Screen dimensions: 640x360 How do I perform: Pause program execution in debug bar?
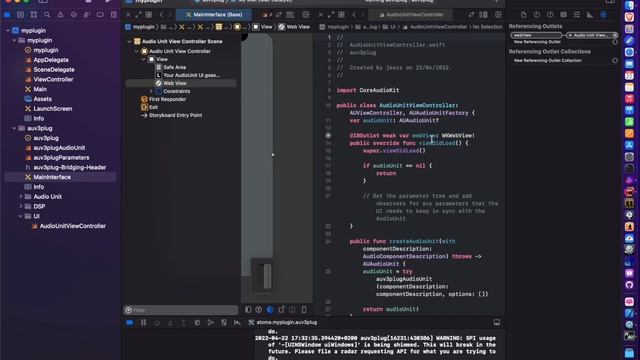coord(143,322)
